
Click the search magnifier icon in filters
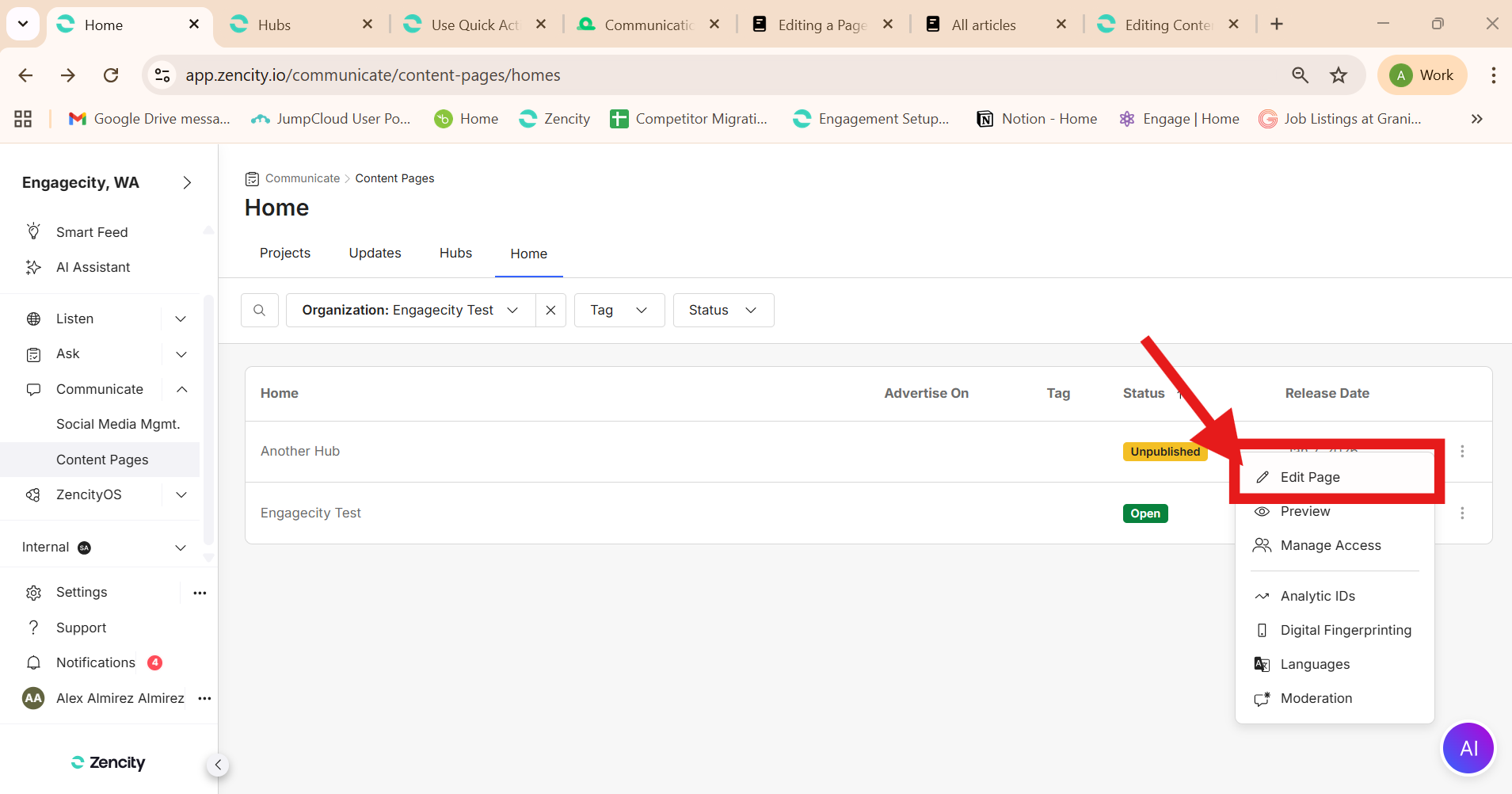(259, 311)
